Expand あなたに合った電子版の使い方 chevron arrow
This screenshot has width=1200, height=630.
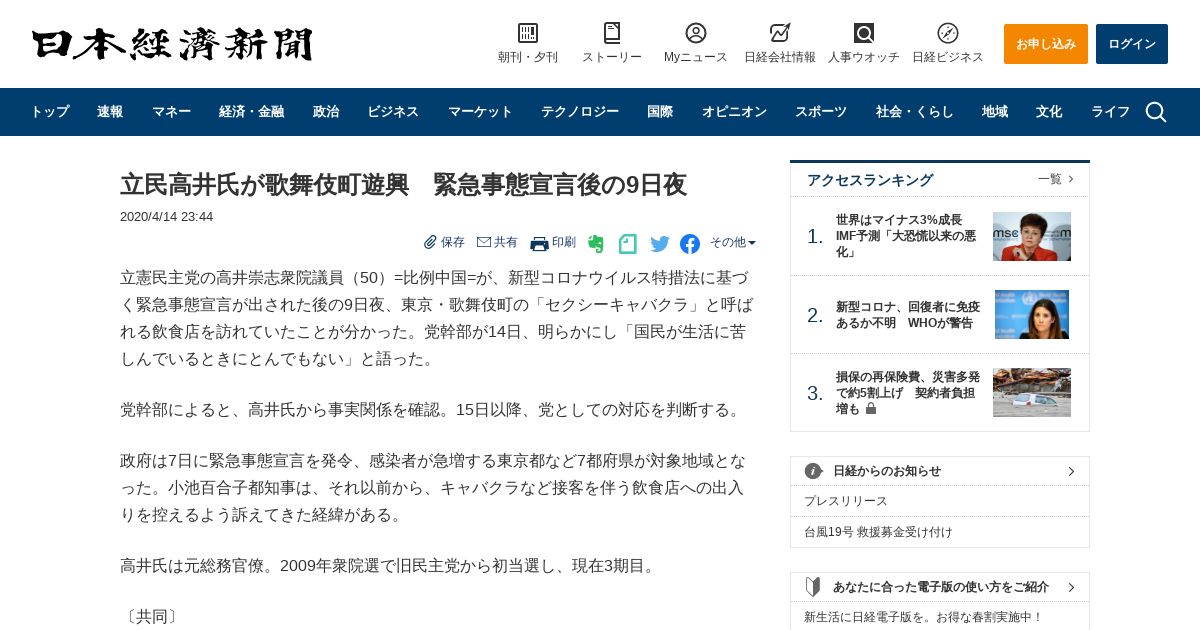point(1071,587)
